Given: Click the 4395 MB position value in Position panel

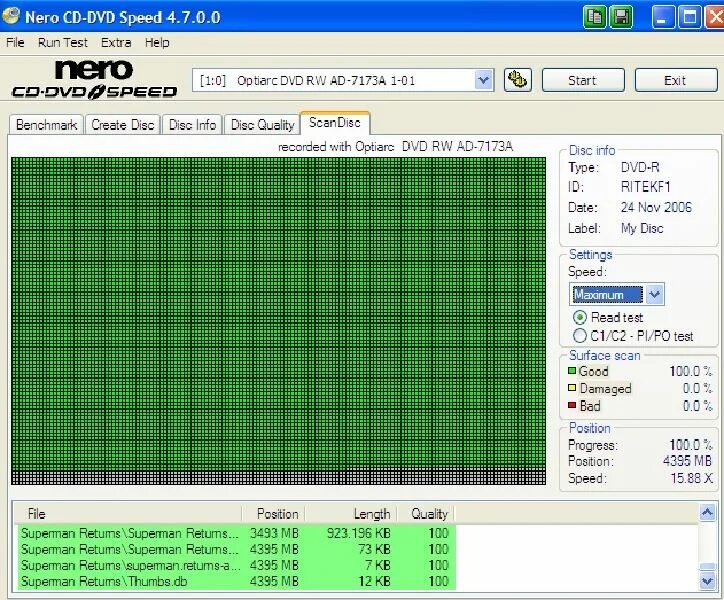Looking at the screenshot, I should coord(688,461).
